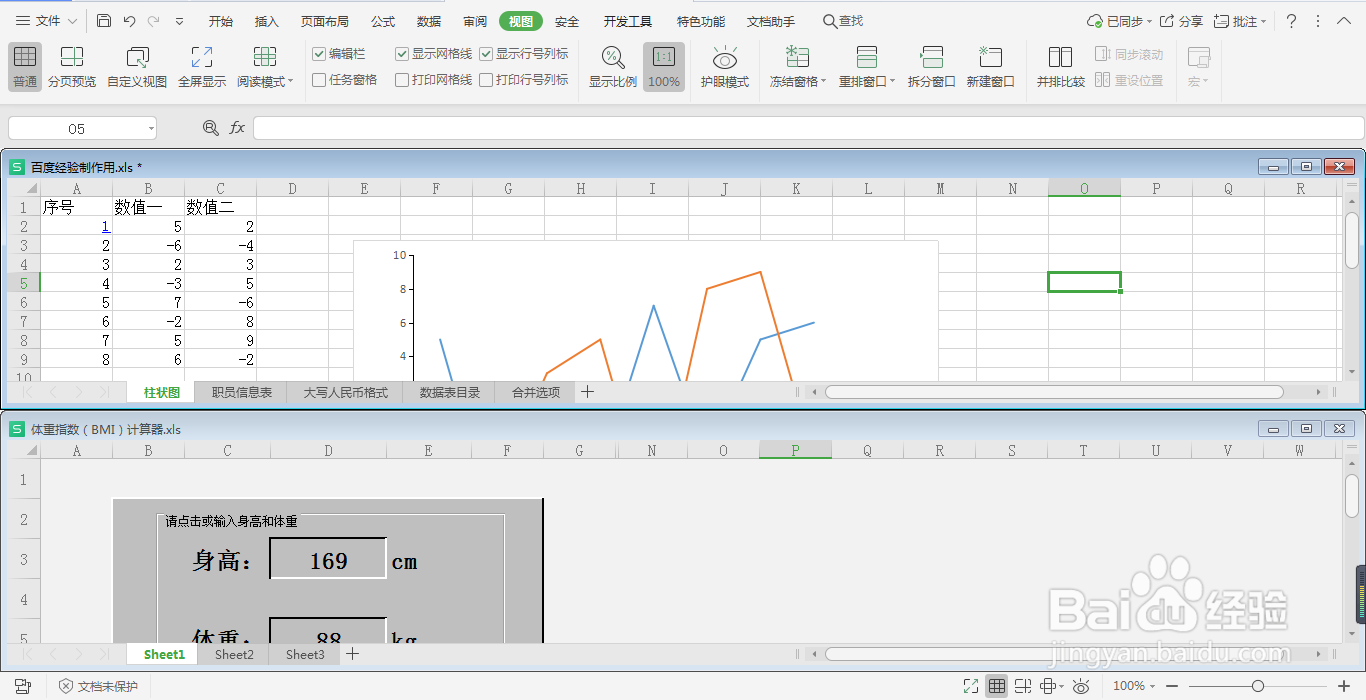
Task: Click the Arrange Windows (重排窗口) icon
Action: [x=867, y=57]
